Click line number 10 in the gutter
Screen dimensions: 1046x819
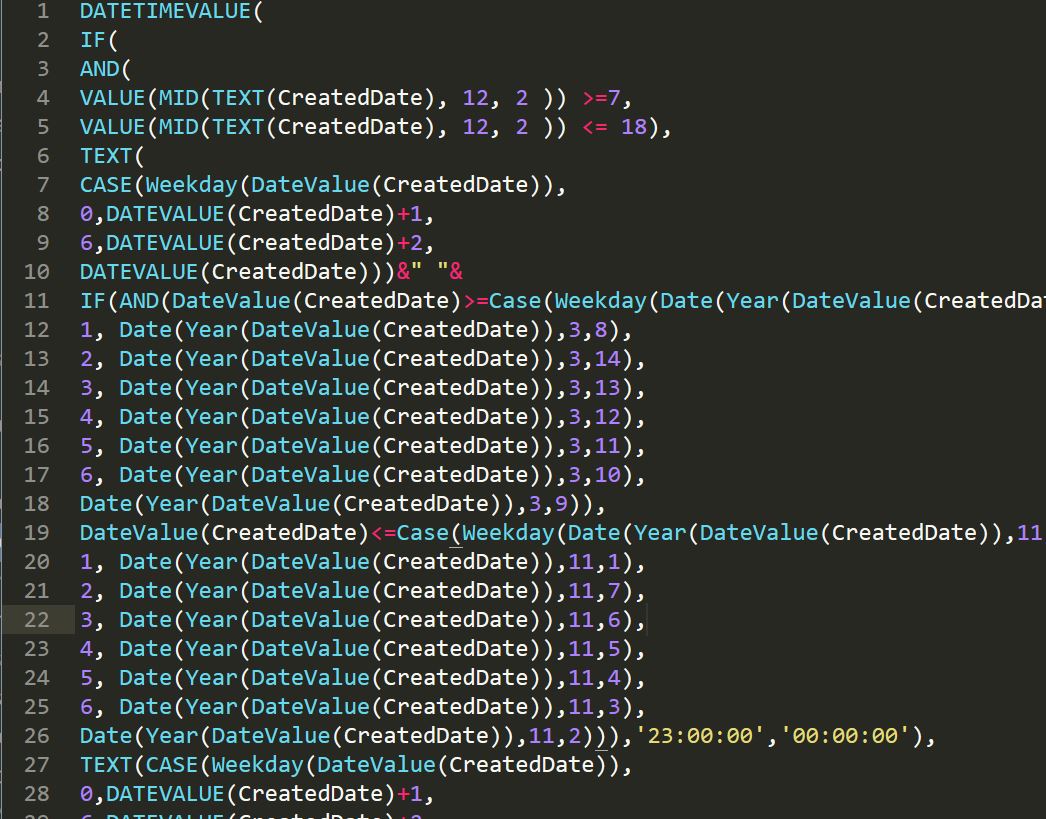pos(37,271)
